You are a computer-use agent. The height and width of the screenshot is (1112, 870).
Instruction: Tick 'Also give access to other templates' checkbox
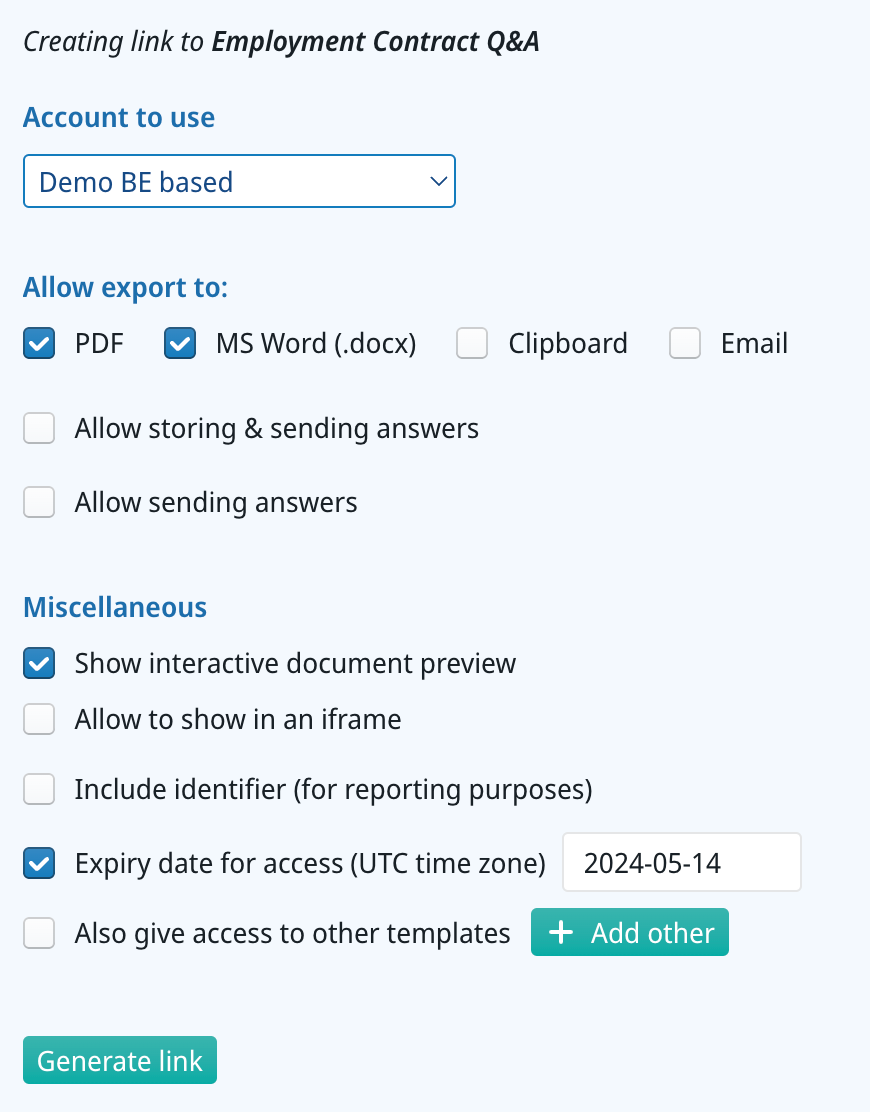[x=39, y=933]
